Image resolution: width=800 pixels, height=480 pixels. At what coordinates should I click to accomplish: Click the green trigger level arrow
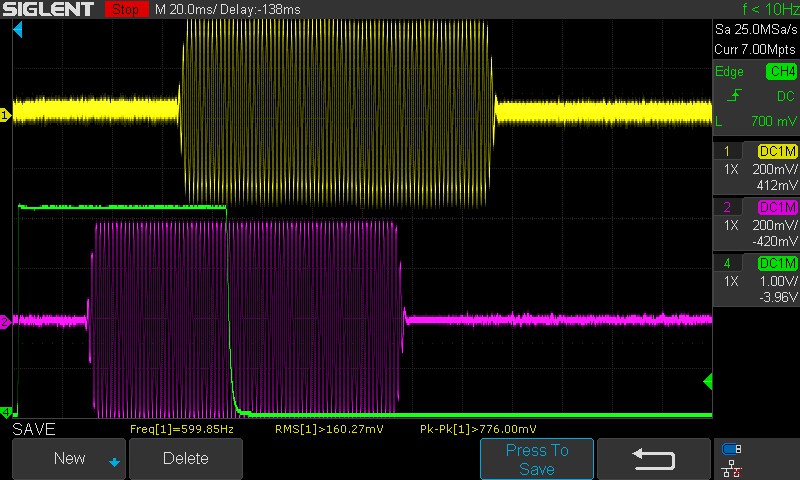click(708, 381)
